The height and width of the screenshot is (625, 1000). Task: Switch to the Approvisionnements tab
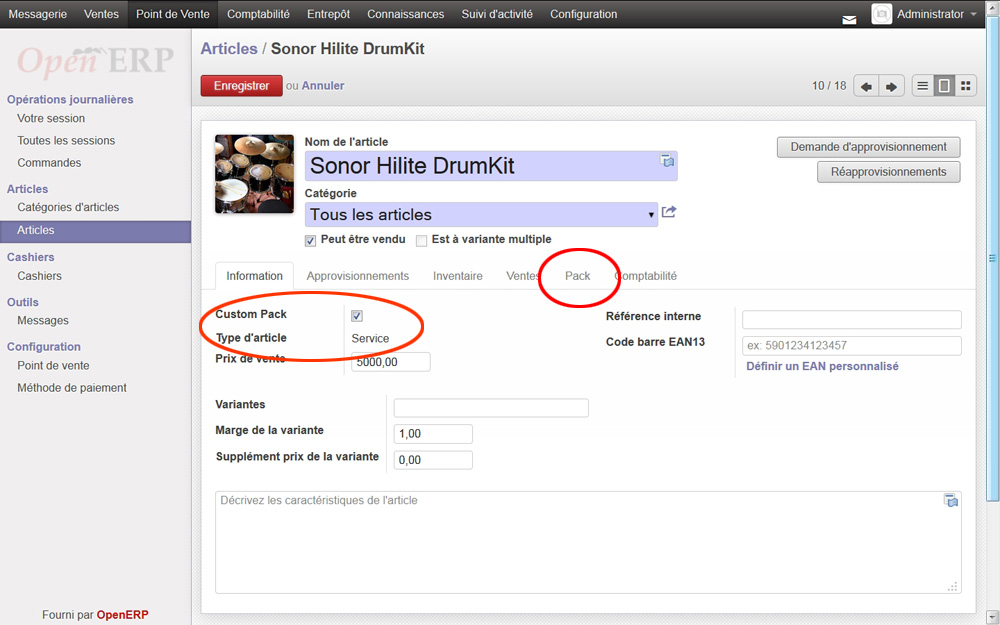point(358,276)
